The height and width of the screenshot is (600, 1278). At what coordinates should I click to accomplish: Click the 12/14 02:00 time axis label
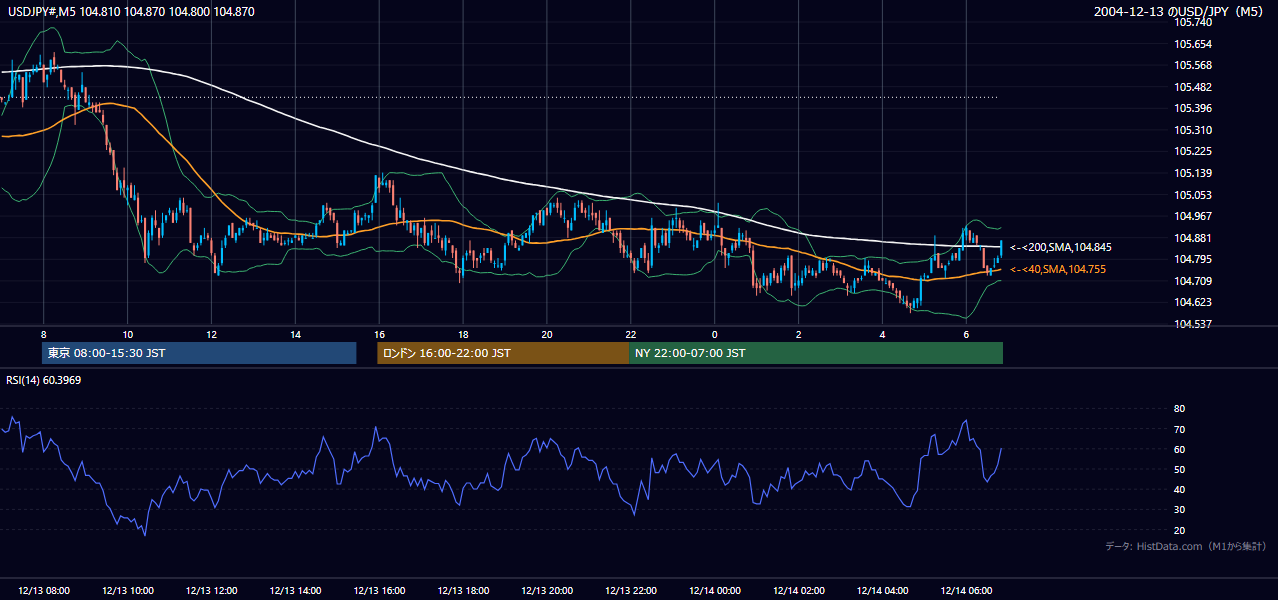(x=799, y=591)
